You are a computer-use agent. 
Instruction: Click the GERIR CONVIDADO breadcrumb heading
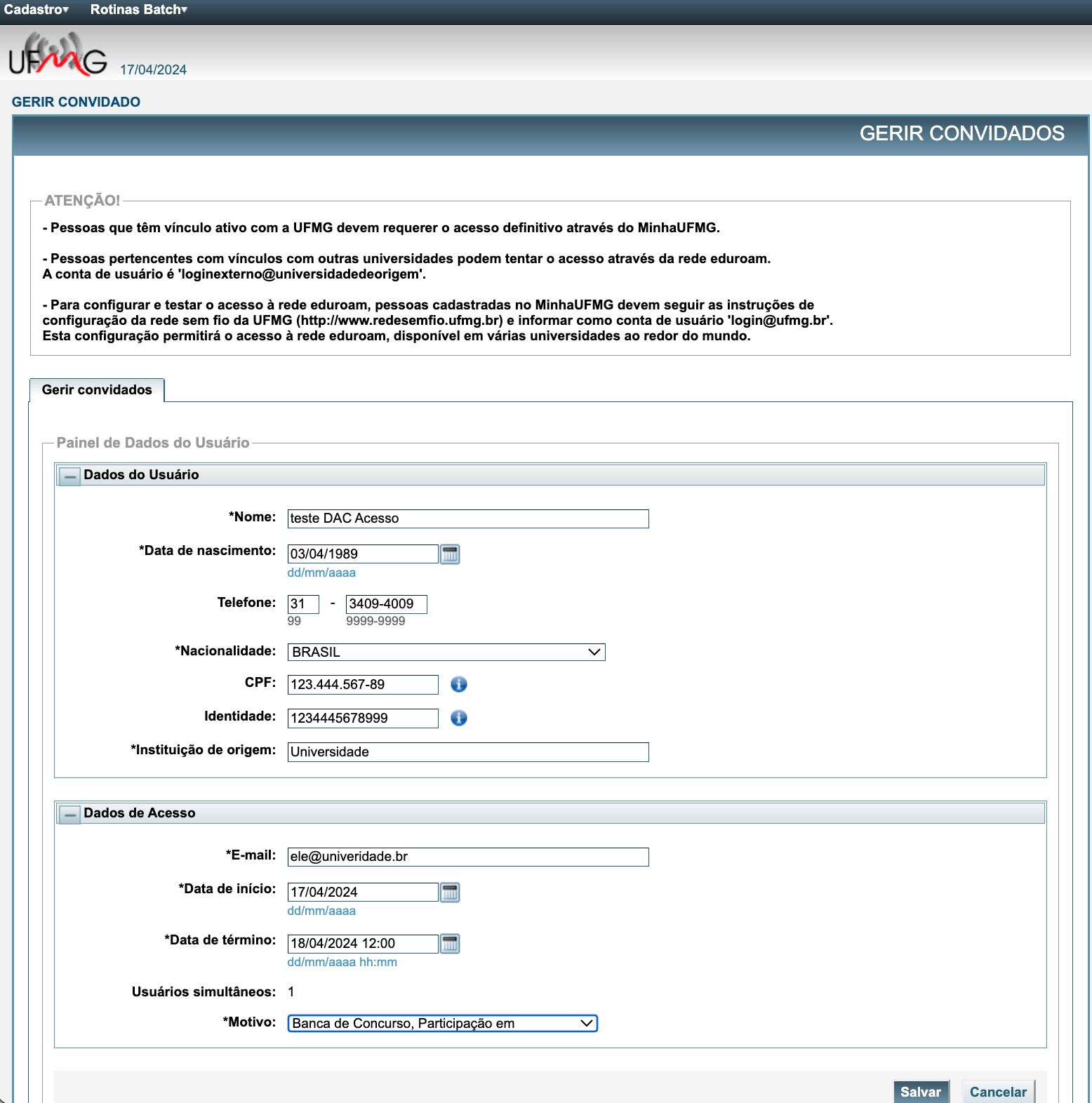(76, 102)
